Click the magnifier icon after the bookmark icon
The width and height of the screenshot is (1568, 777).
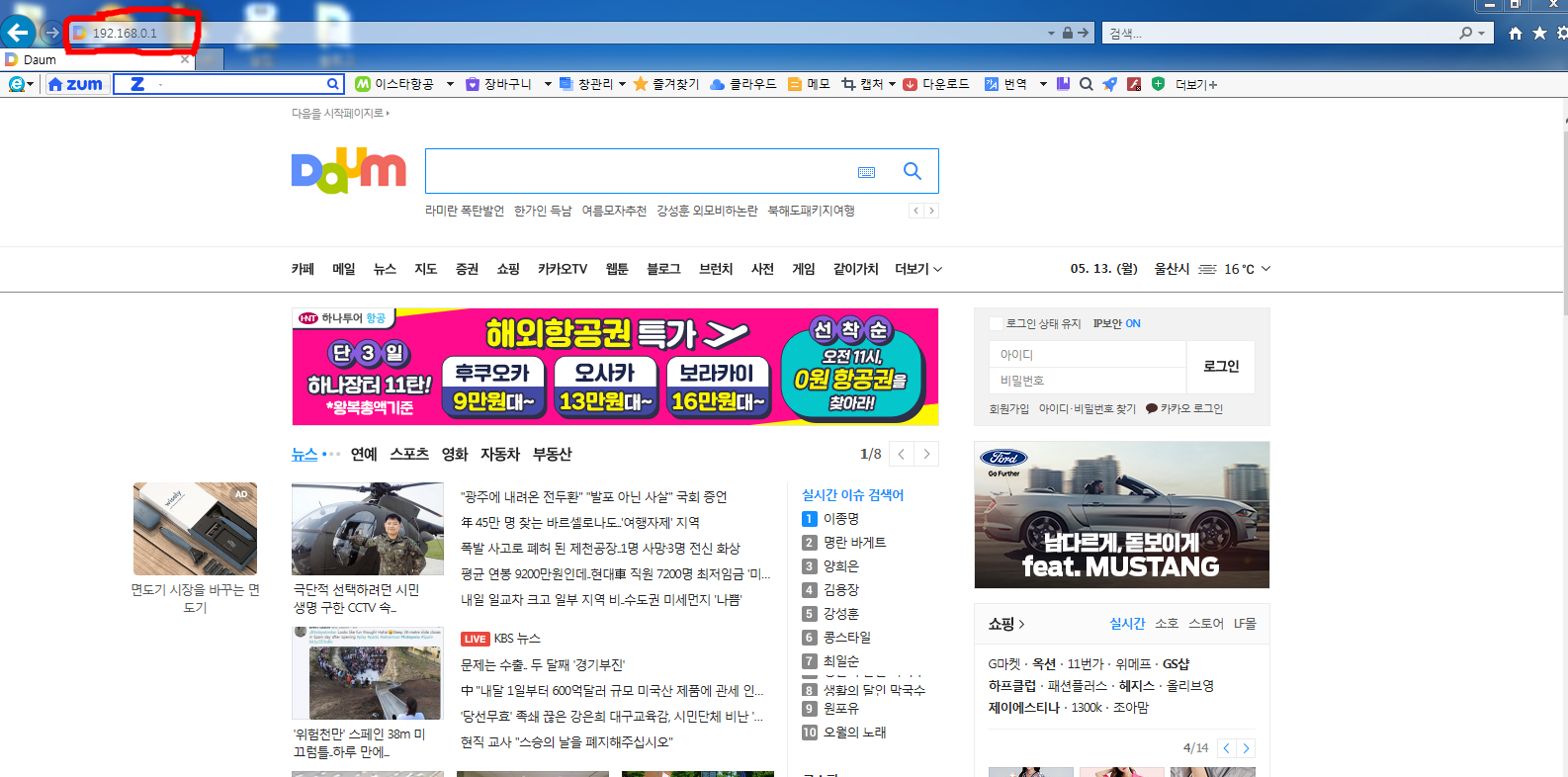click(x=1087, y=84)
